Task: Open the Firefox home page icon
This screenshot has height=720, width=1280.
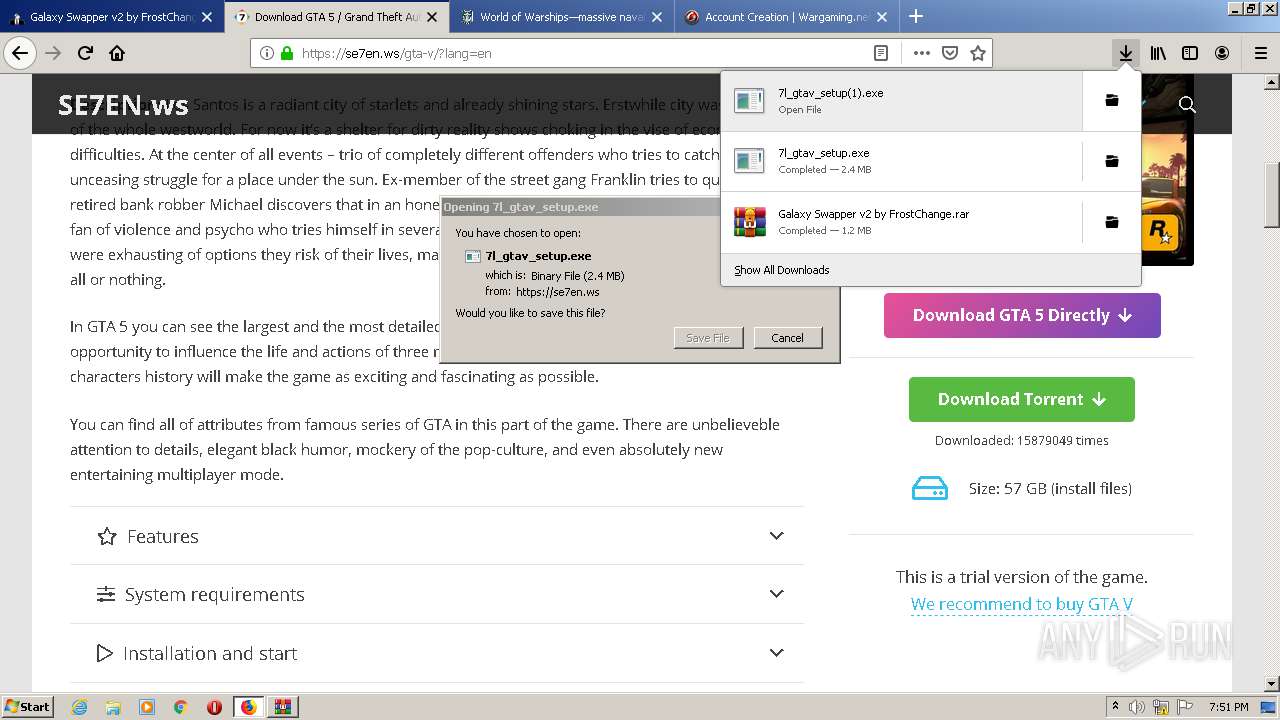Action: 117,53
